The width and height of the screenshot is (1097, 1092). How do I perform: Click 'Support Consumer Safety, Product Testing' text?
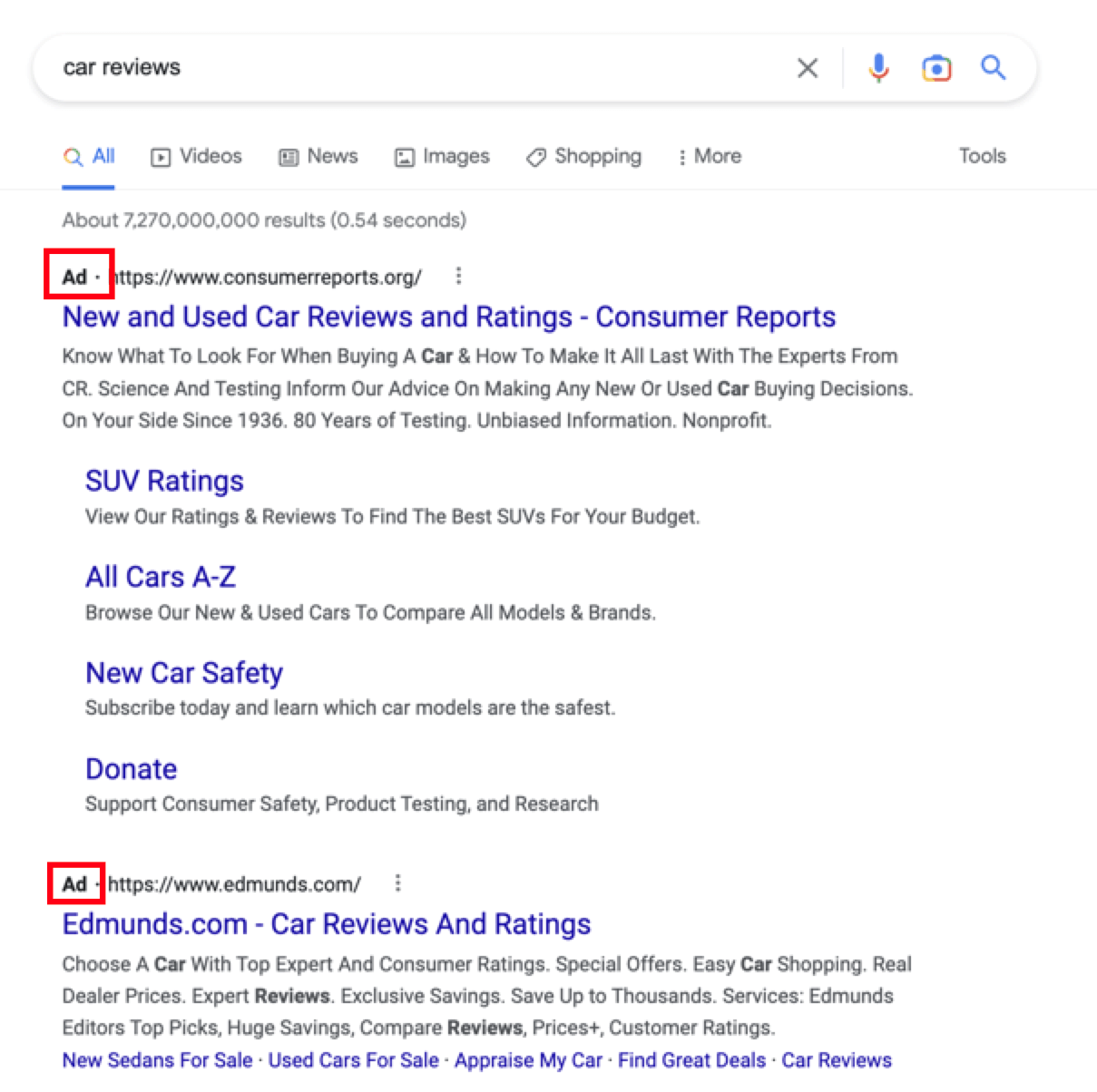point(342,804)
